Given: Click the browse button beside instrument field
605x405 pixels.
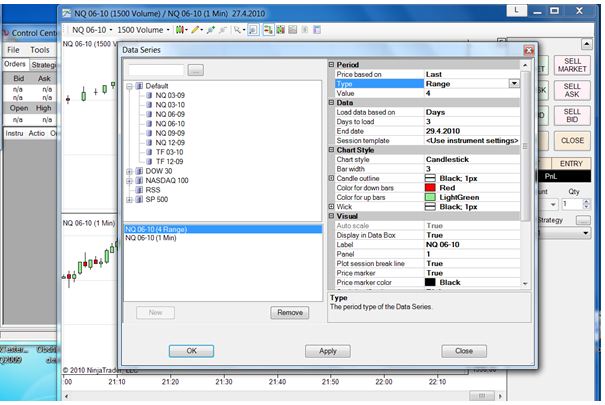Looking at the screenshot, I should pyautogui.click(x=195, y=70).
